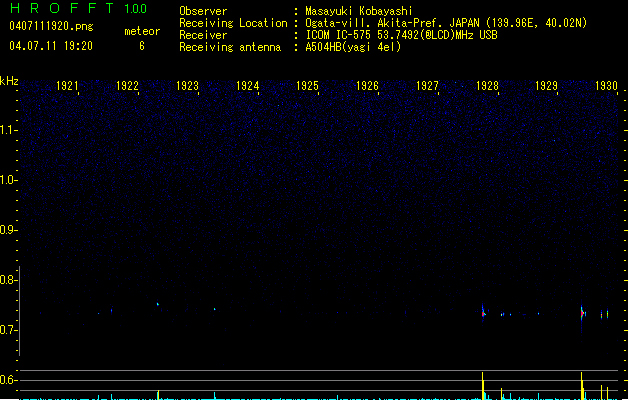Click the HROFFT 1.0.0 title text
The image size is (629, 400).
point(79,8)
